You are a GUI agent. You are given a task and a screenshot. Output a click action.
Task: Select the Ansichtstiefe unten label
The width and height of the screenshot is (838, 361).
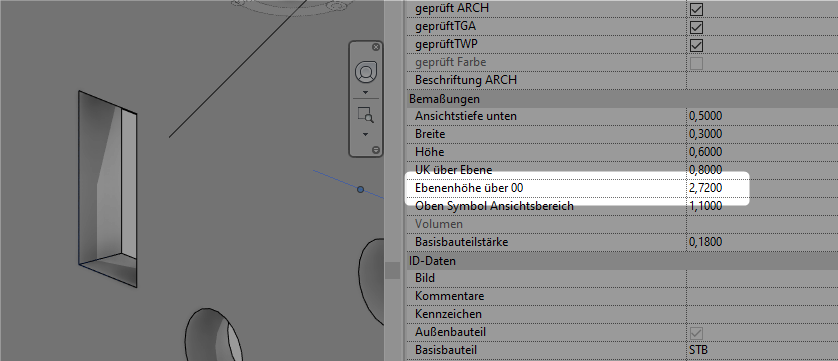(x=466, y=116)
